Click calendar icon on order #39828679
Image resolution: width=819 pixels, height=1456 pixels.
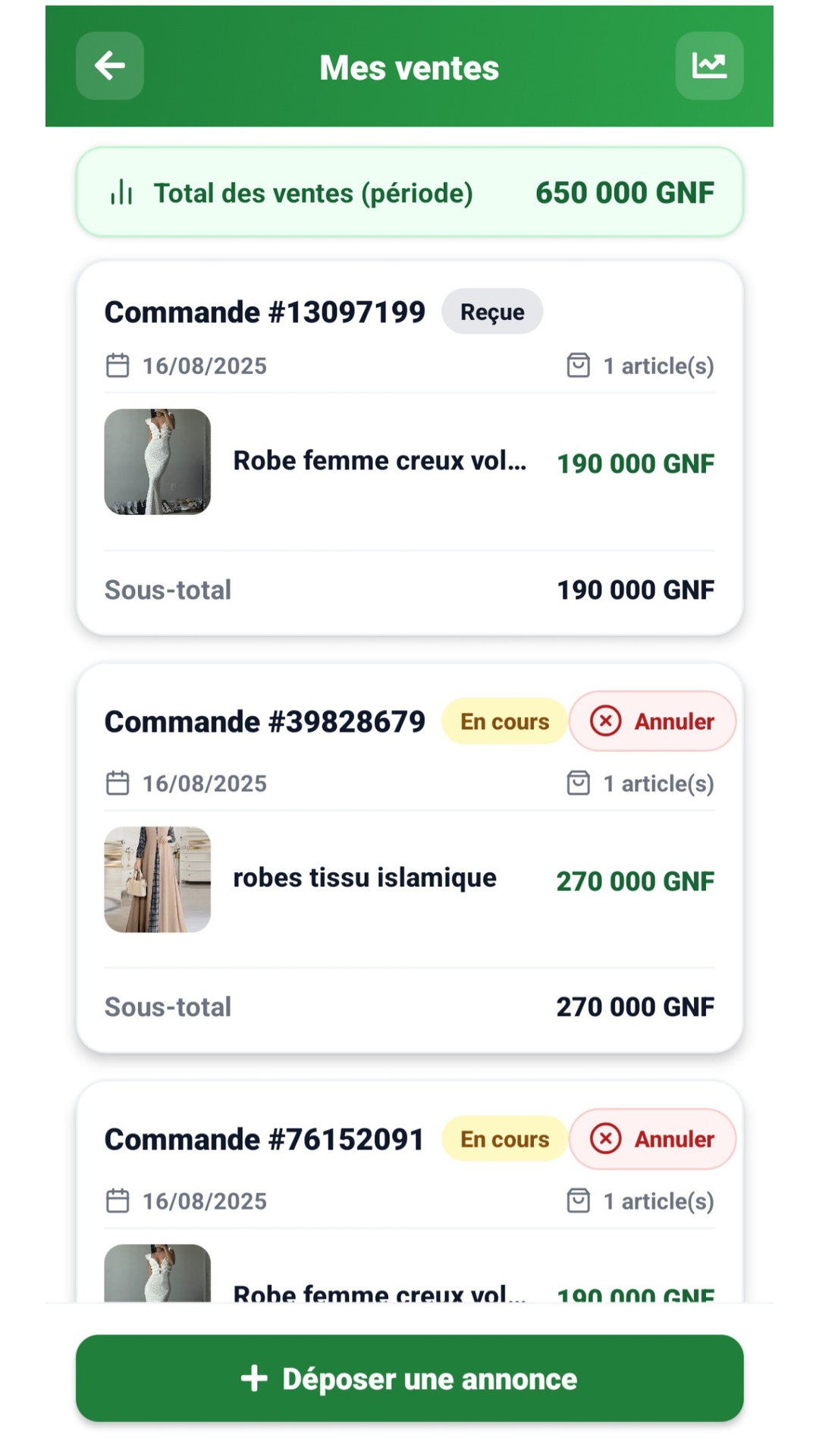coord(118,783)
